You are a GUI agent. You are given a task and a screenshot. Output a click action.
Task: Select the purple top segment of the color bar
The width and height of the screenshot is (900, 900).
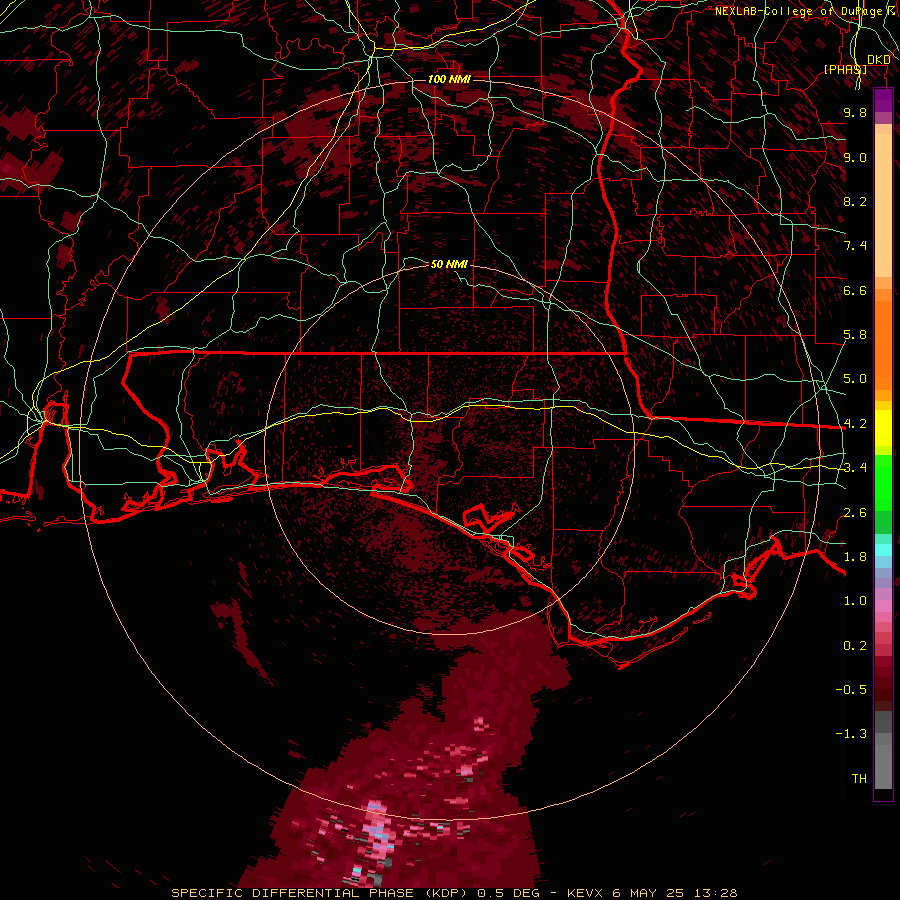point(883,100)
